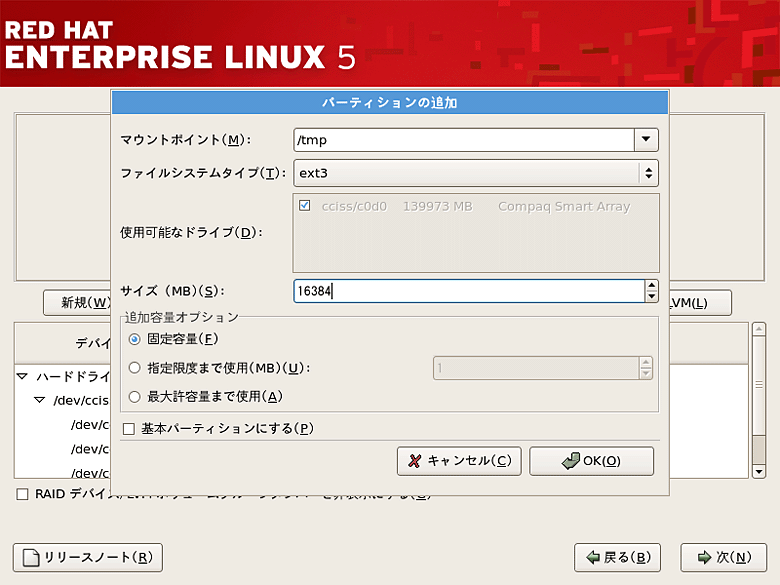Proceed with the 次(N) button
Viewport: 780px width, 585px height.
click(x=724, y=558)
